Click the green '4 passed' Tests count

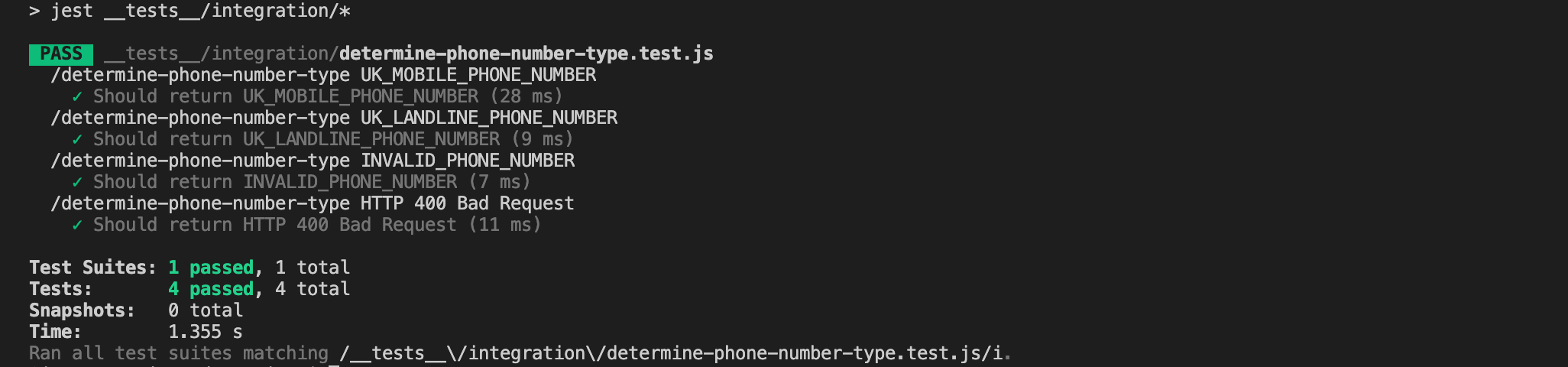pos(211,289)
